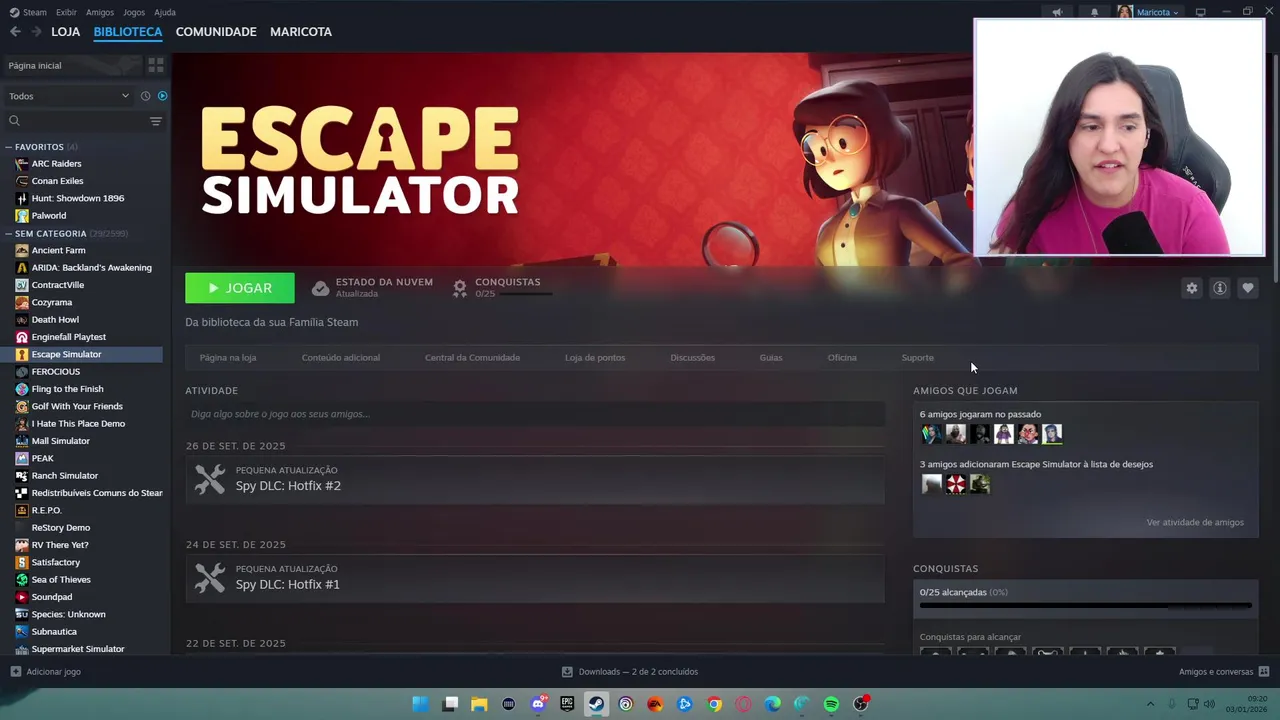This screenshot has height=720, width=1280.
Task: Open the Discussões link
Action: [692, 357]
